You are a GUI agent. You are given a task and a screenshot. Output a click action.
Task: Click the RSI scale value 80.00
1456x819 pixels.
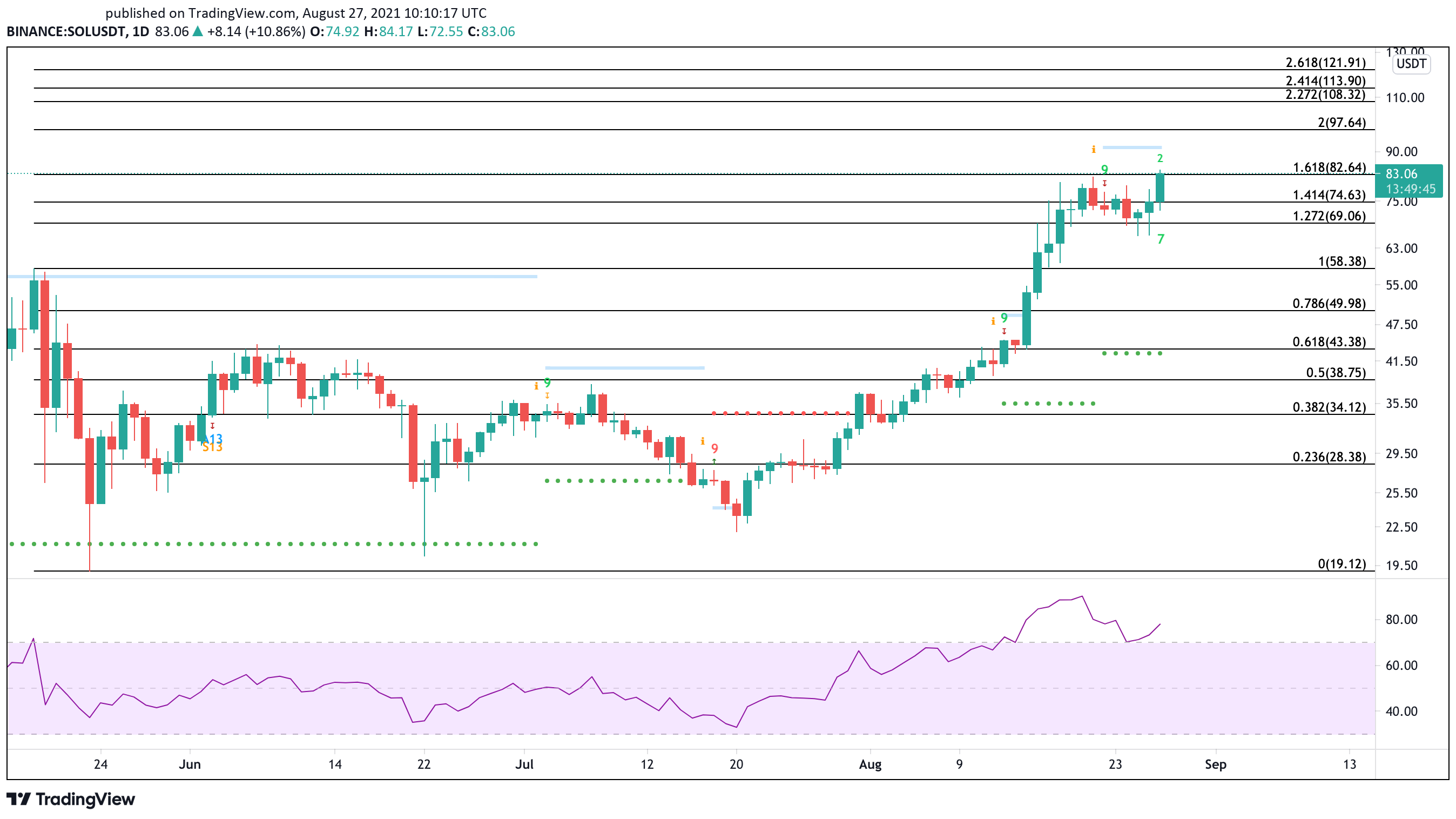click(1401, 620)
